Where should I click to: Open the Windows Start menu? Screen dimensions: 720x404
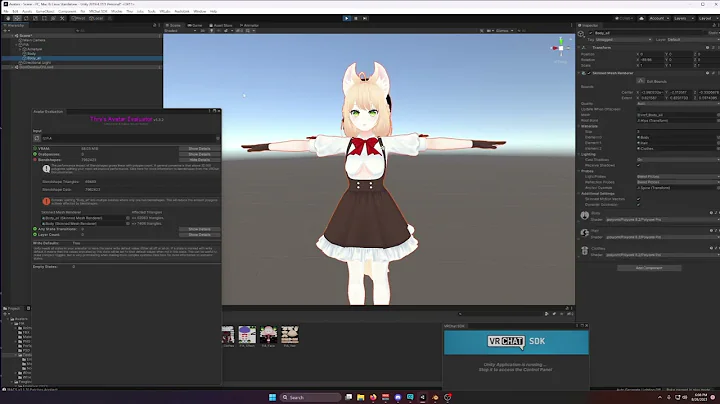click(272, 397)
